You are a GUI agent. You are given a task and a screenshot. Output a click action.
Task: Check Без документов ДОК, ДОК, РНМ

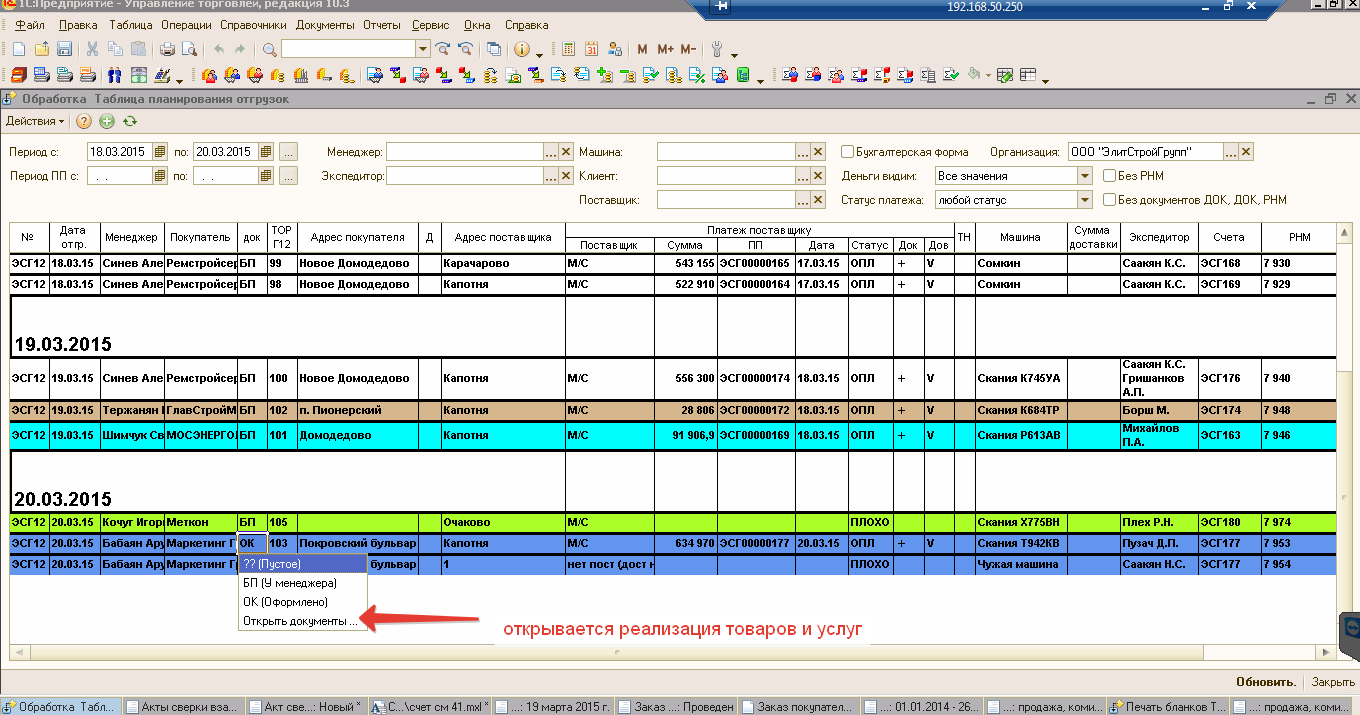tap(1110, 200)
